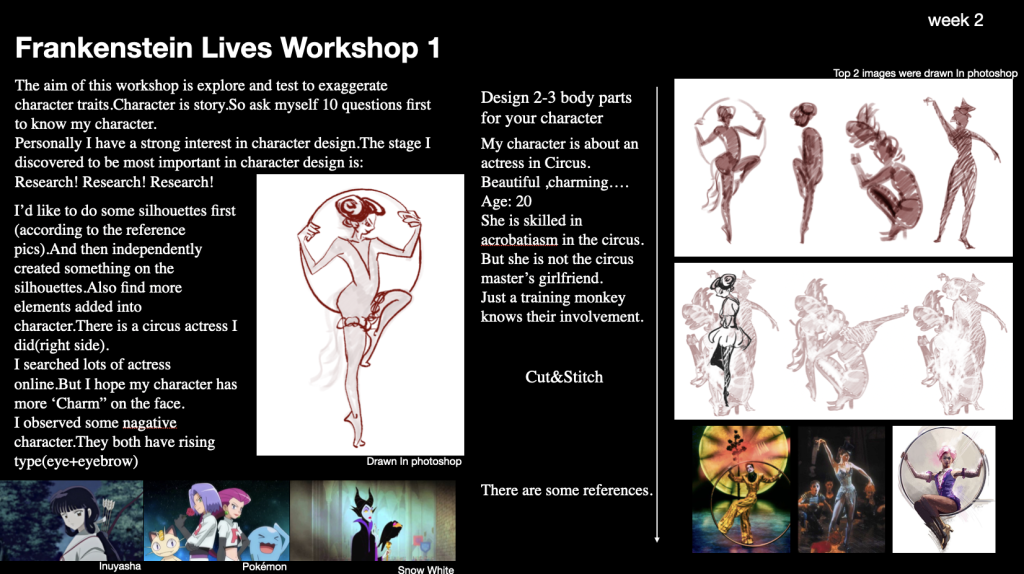Select the 'Design 2-3 body parts' heading
This screenshot has width=1024, height=574.
556,97
